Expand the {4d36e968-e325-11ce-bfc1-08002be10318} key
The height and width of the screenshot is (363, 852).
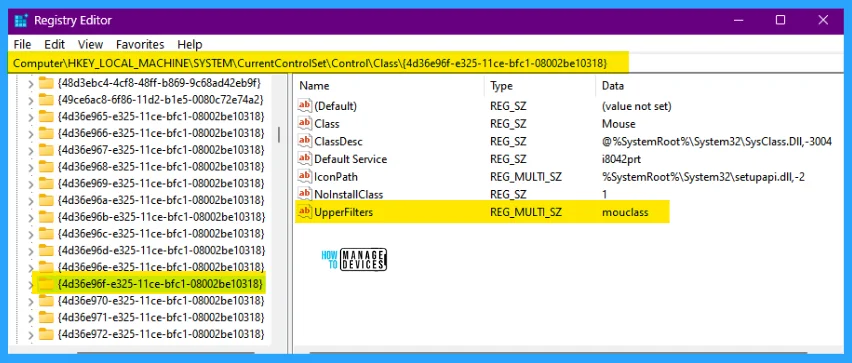(30, 167)
